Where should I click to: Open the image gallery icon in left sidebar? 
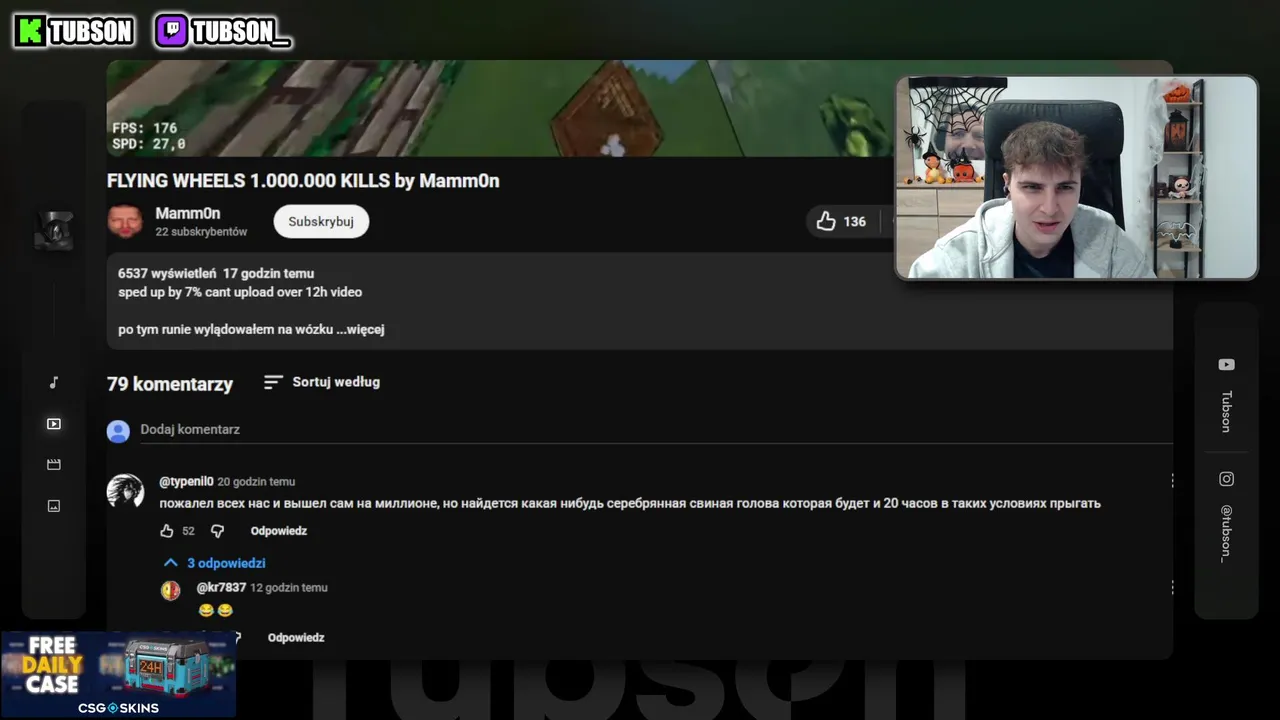[54, 506]
